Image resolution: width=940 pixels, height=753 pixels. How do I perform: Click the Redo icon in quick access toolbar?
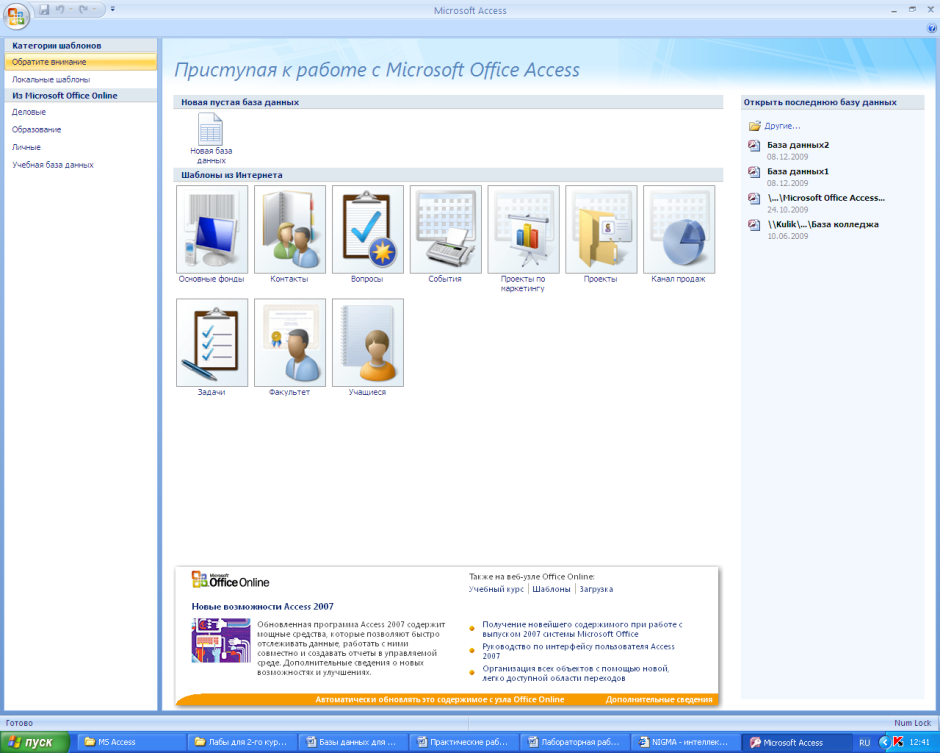tap(83, 9)
